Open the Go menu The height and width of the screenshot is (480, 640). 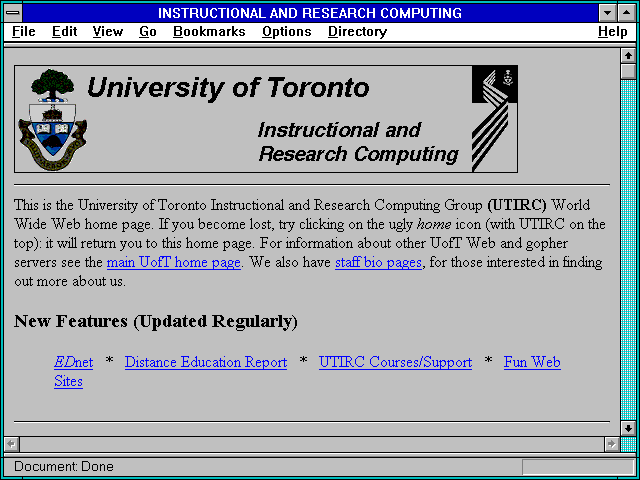coord(148,31)
